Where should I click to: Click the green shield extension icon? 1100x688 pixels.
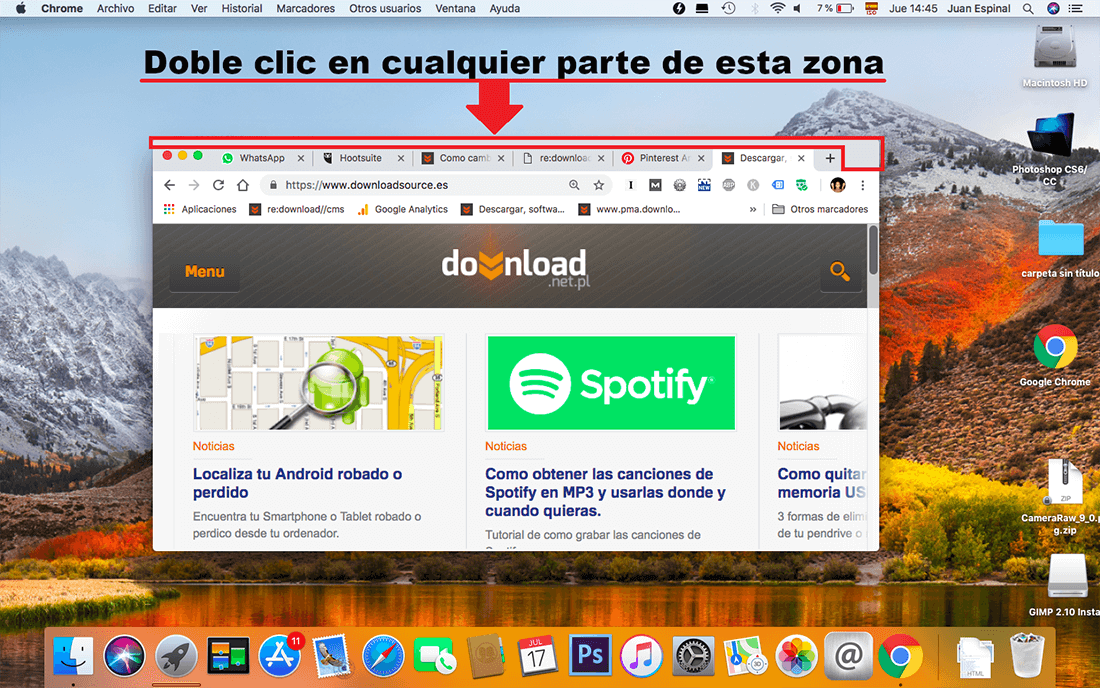[801, 185]
